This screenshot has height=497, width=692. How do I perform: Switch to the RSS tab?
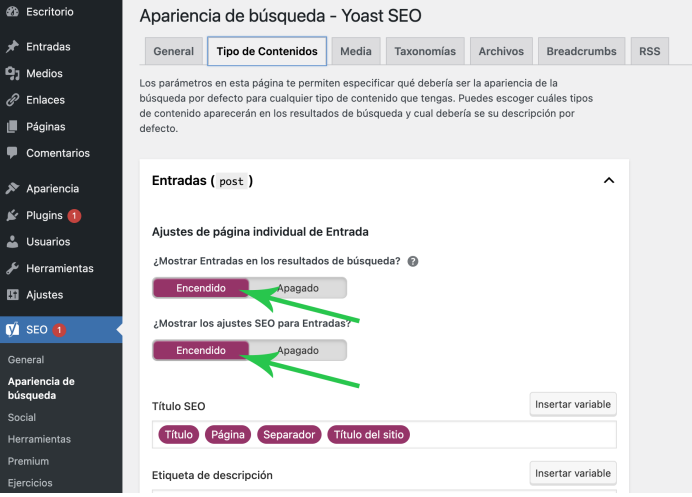650,51
